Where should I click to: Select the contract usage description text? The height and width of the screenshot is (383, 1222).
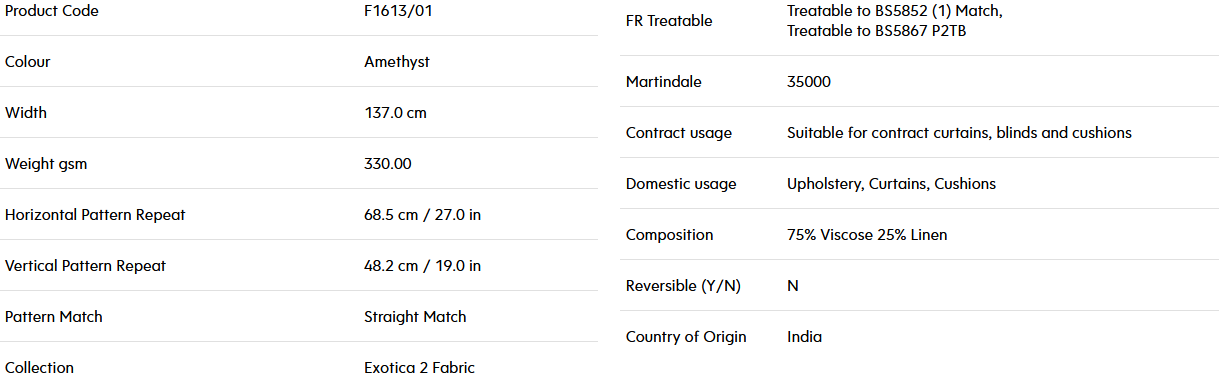point(959,133)
